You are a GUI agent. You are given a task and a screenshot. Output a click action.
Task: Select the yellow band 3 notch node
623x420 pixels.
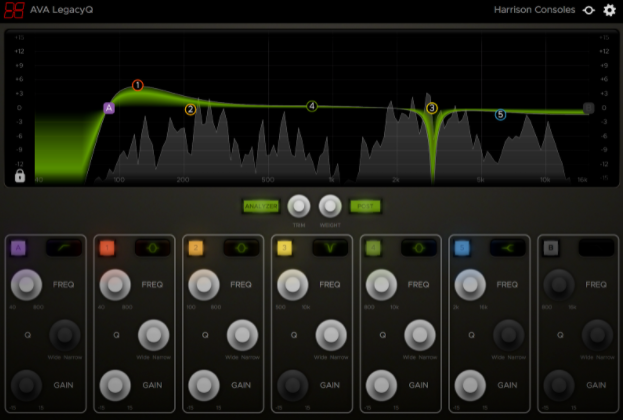tap(432, 108)
